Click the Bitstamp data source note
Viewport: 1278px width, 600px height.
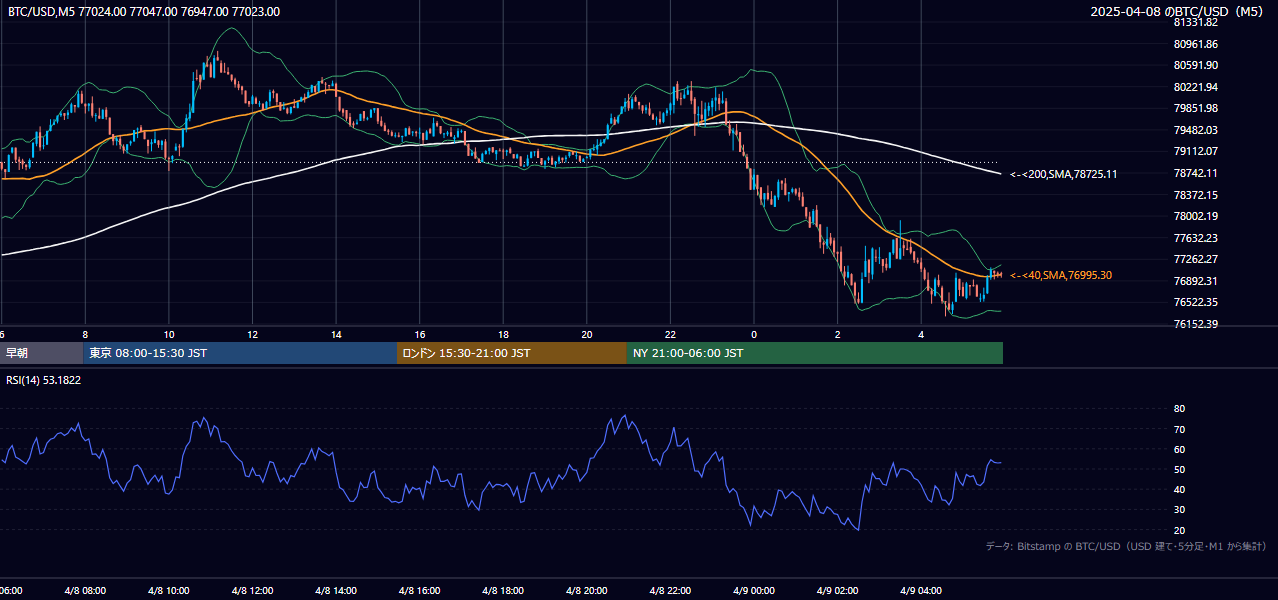click(1126, 546)
